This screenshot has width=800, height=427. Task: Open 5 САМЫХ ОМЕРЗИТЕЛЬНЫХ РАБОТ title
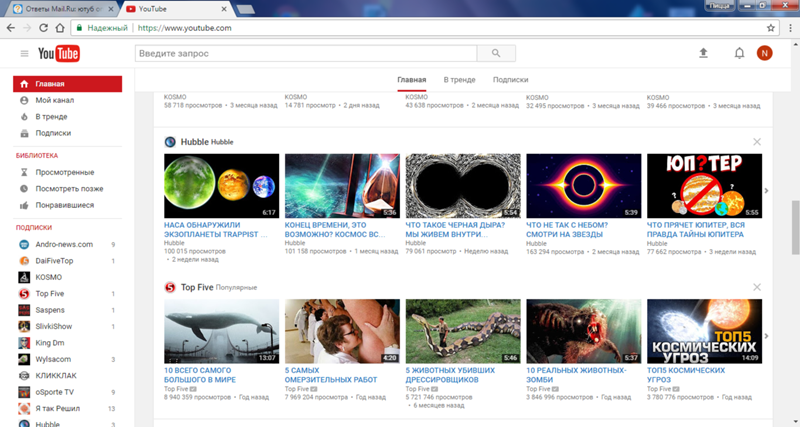[x=331, y=375]
